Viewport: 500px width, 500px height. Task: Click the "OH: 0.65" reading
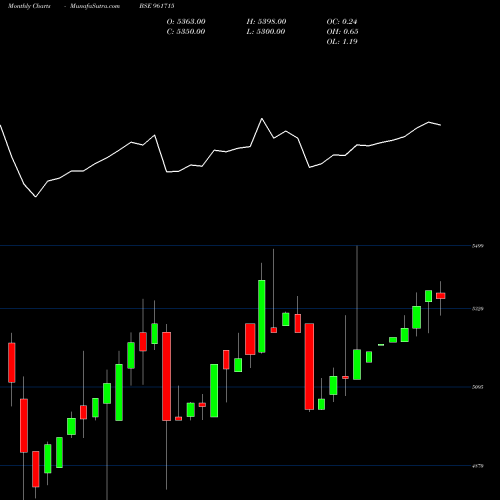pyautogui.click(x=342, y=32)
